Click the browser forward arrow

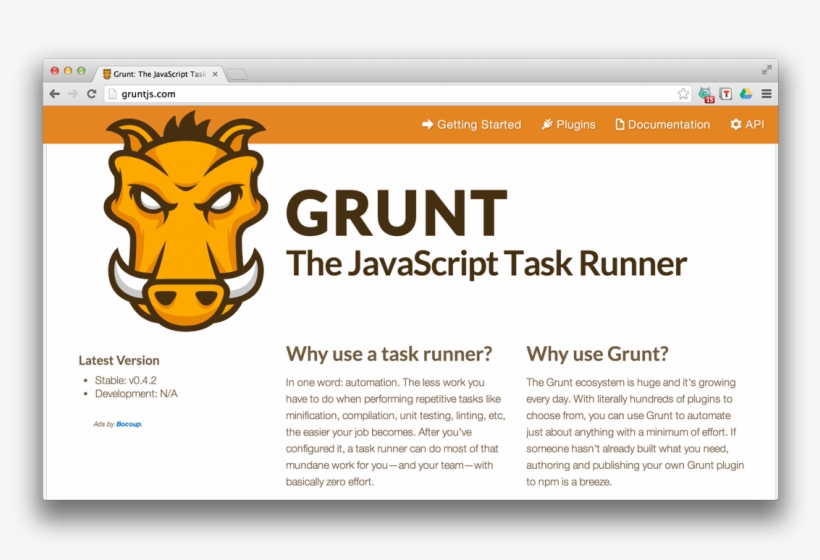pos(72,94)
